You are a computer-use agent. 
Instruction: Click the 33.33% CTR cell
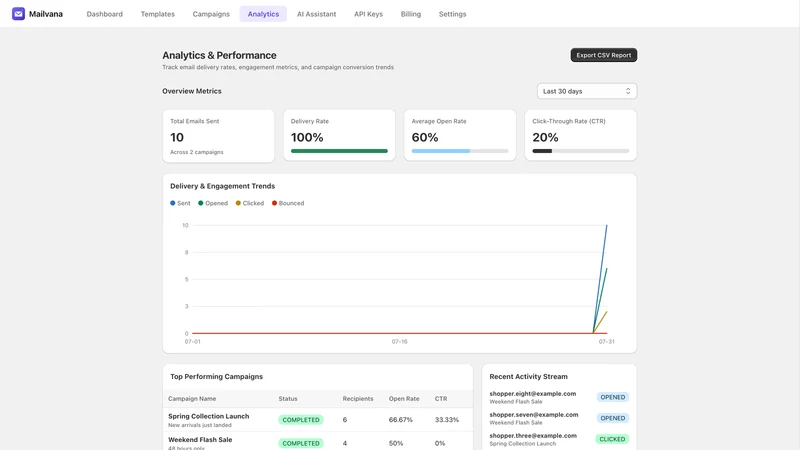[446, 420]
